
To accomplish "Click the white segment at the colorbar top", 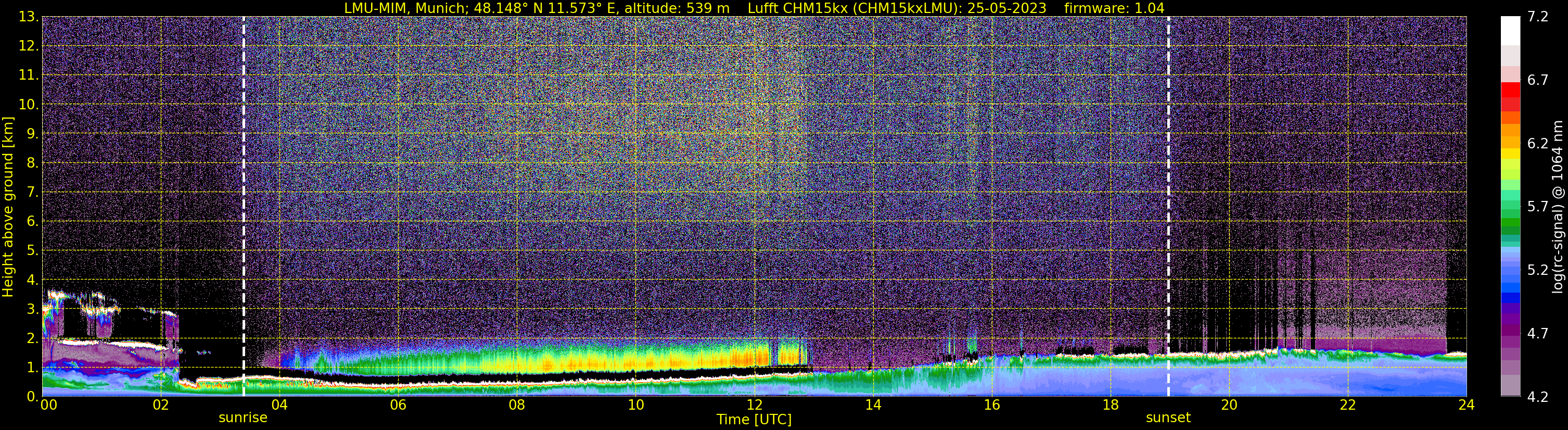I will 1510,30.
